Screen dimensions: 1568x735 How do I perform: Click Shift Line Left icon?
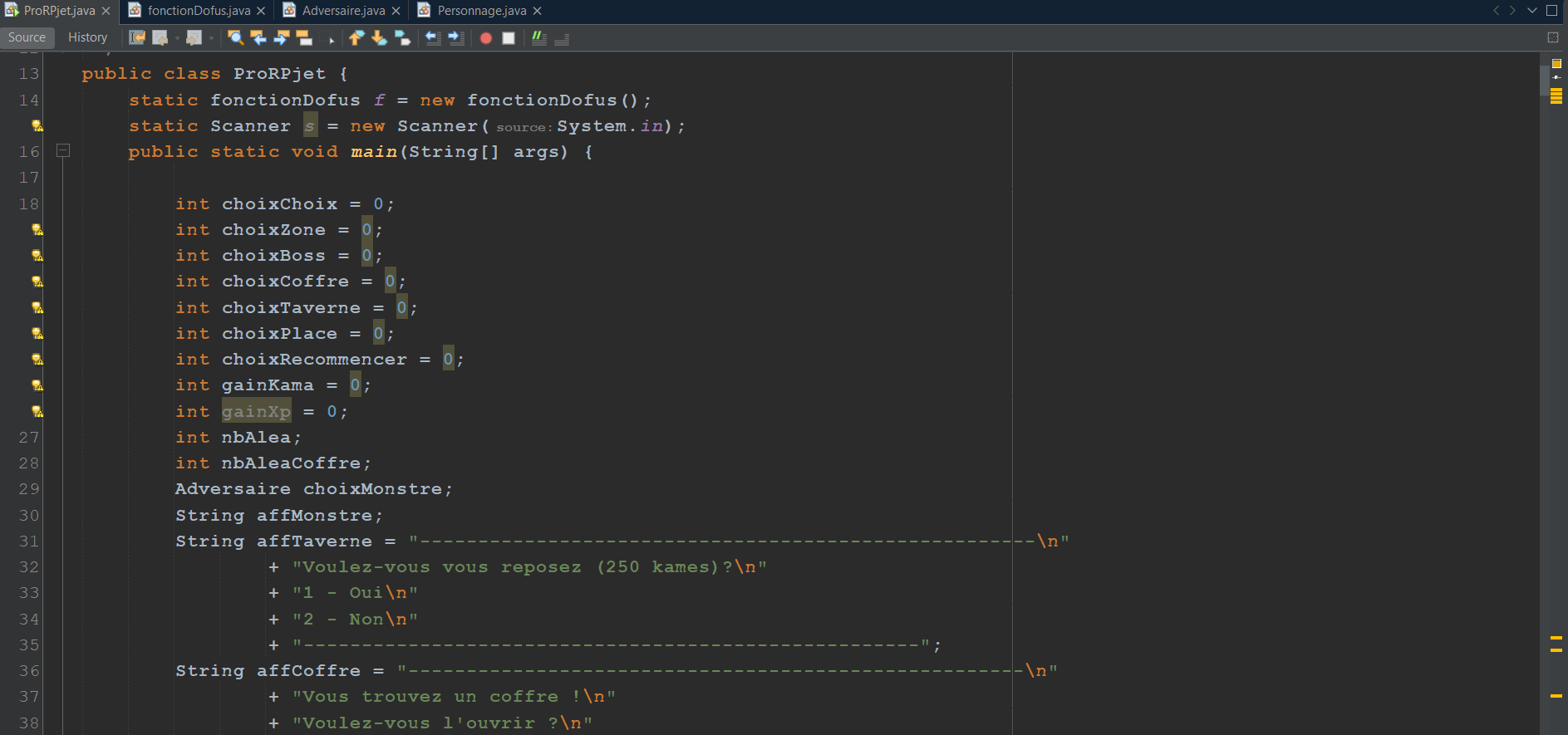tap(433, 37)
